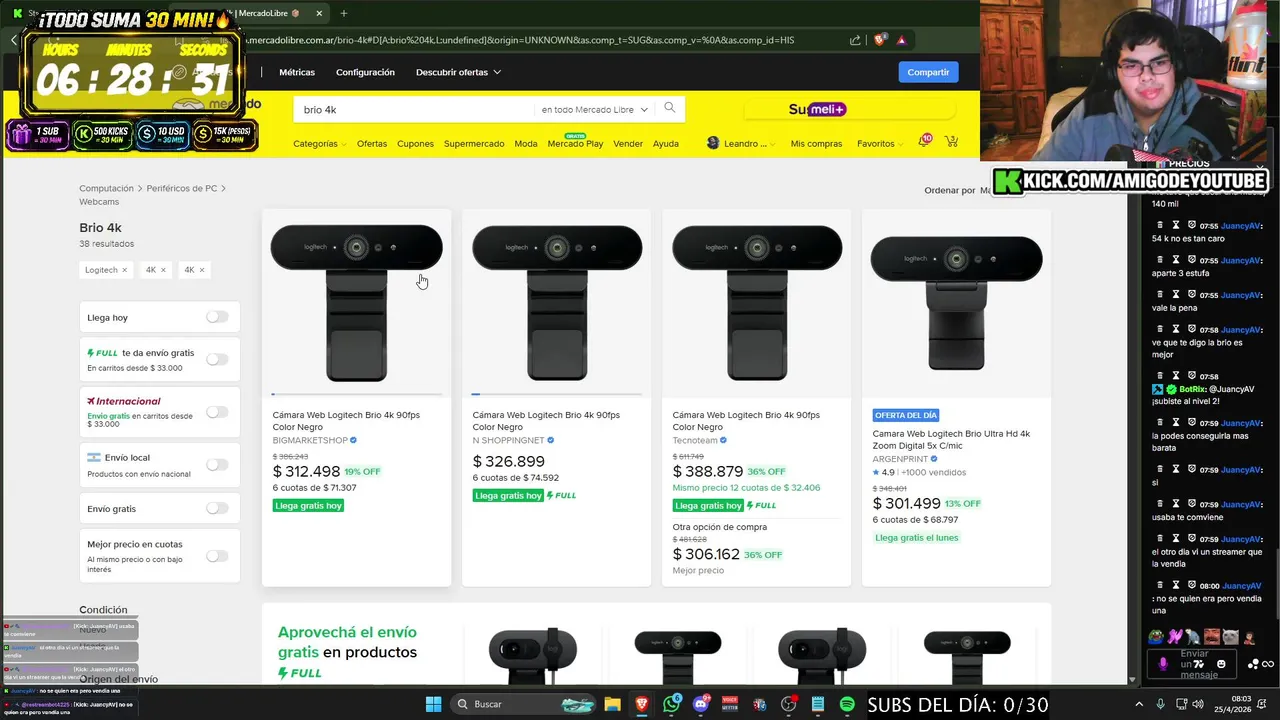
Task: Open Discord from the taskbar
Action: [700, 704]
